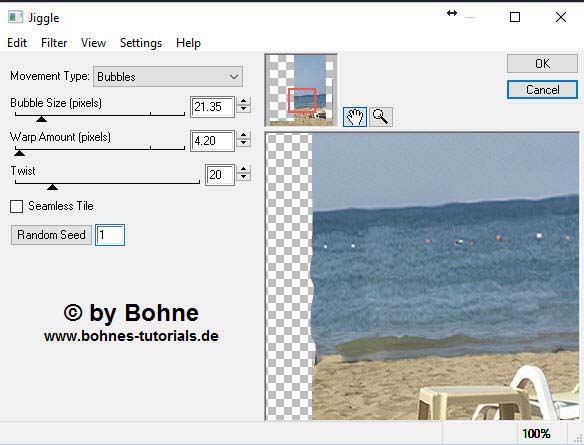Screen dimensions: 584x445
Task: Enable the Seamless Tile checkbox
Action: click(x=16, y=206)
